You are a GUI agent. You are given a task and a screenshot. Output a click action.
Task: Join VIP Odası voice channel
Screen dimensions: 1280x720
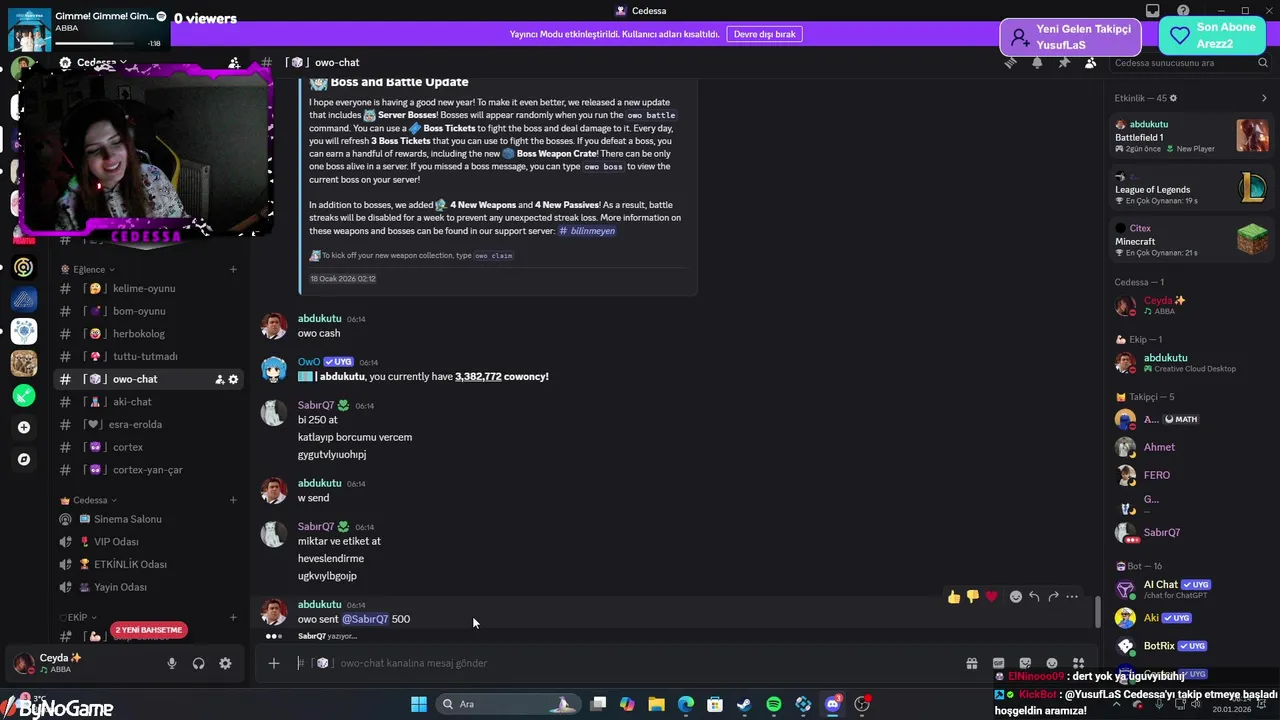point(148,542)
